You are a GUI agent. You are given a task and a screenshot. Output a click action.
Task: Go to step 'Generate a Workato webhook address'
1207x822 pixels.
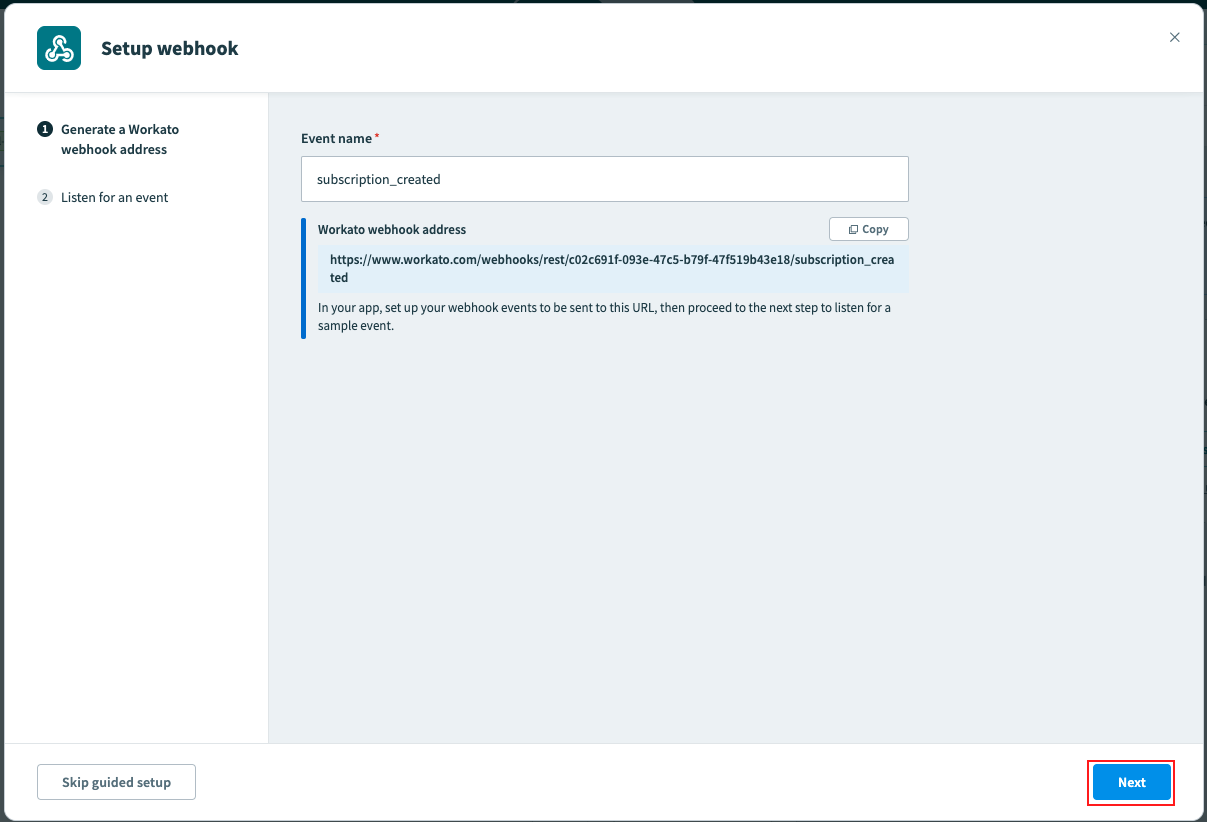[x=120, y=139]
